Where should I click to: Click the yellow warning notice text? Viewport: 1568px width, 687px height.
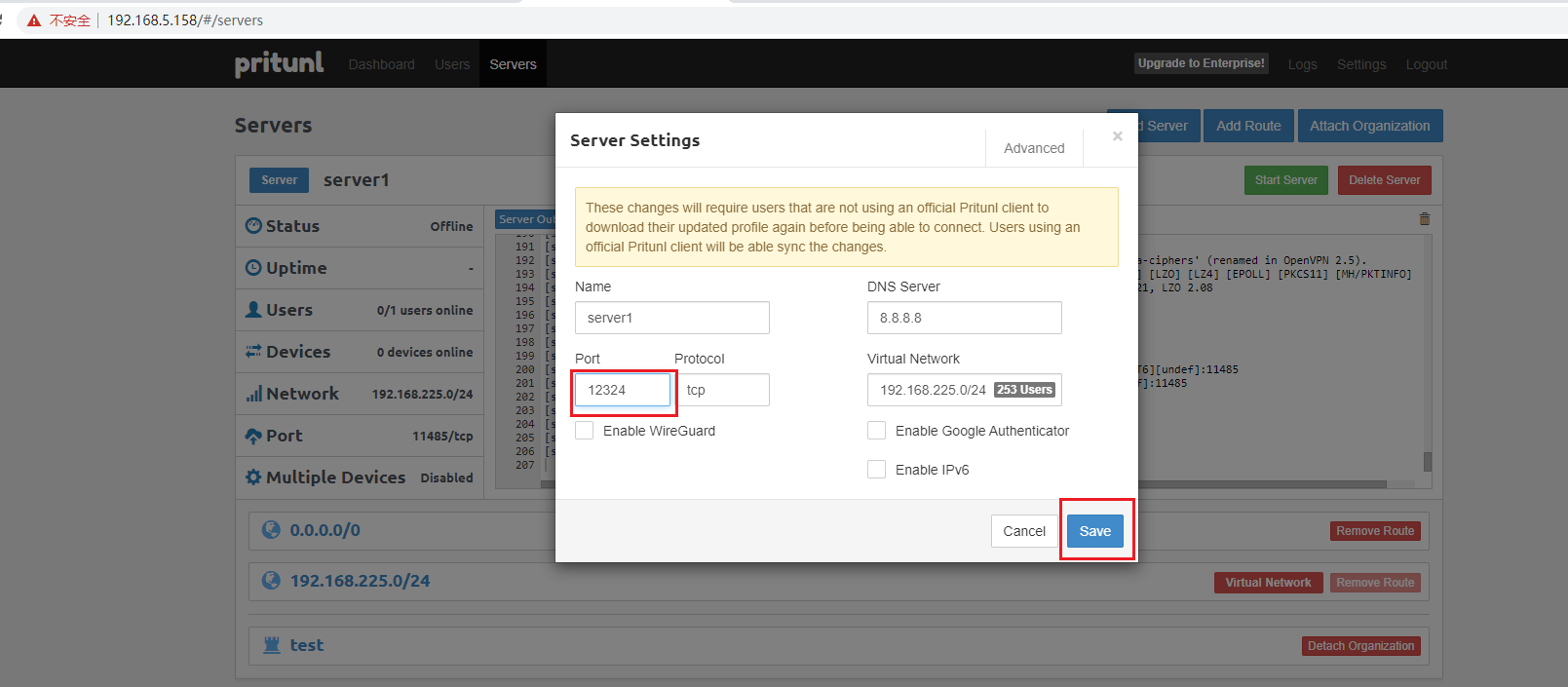tap(846, 227)
